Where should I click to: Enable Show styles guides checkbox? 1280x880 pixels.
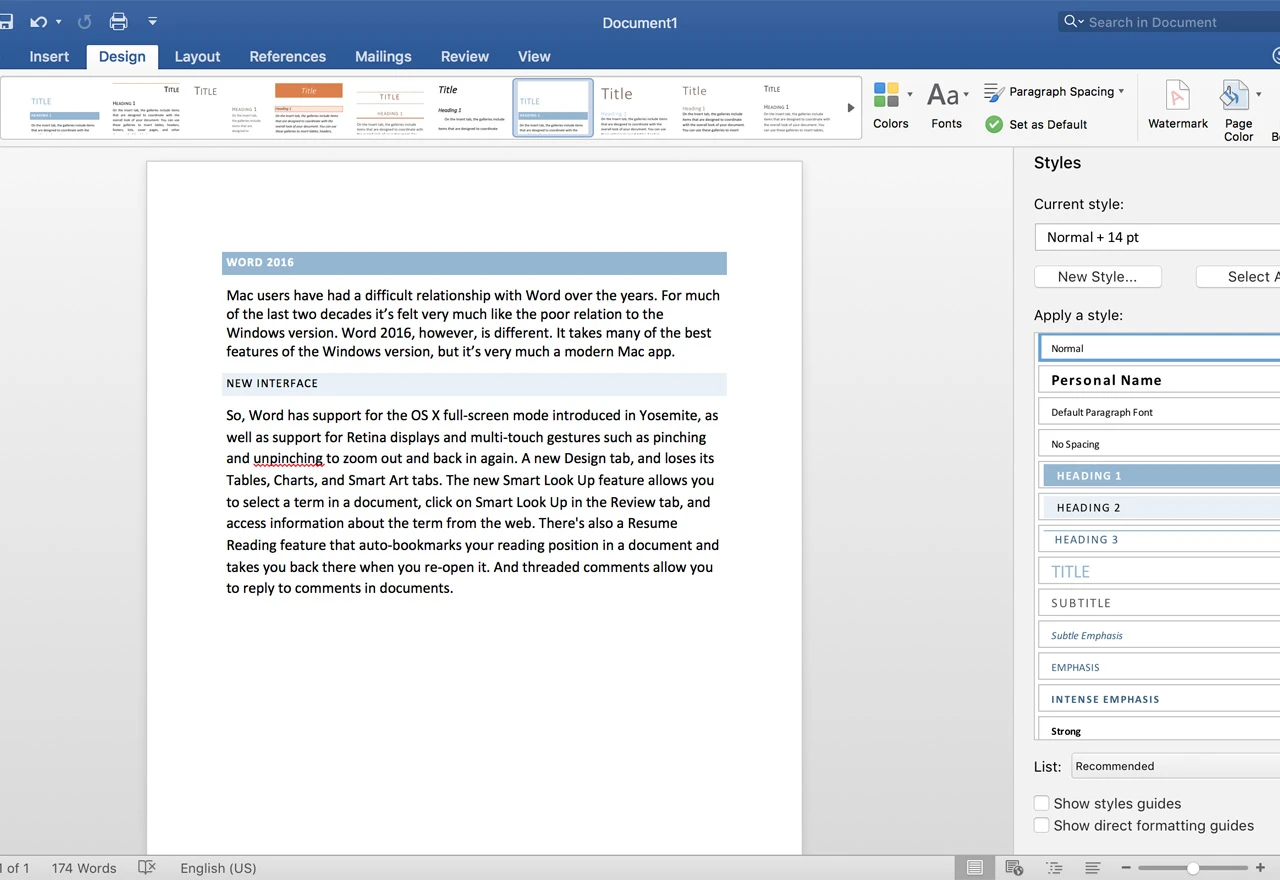coord(1041,803)
